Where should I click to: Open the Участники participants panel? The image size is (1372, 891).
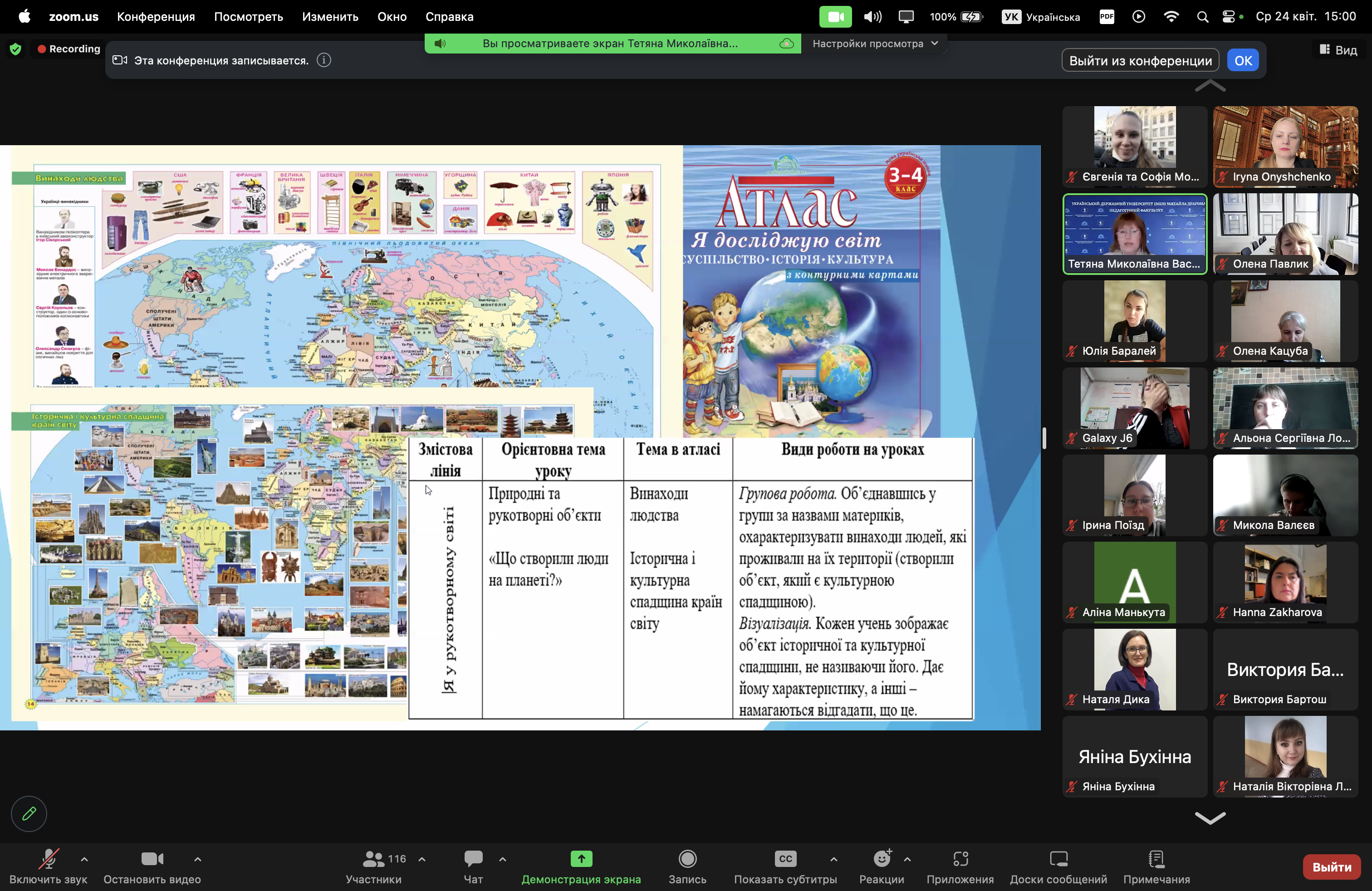click(x=373, y=866)
